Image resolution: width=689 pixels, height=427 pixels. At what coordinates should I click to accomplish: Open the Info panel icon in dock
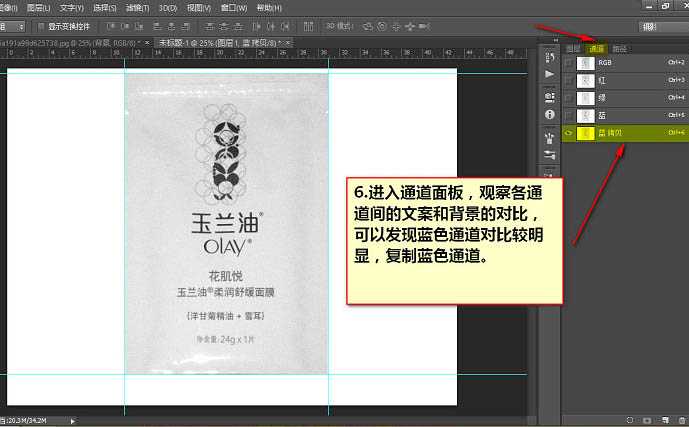(x=550, y=115)
